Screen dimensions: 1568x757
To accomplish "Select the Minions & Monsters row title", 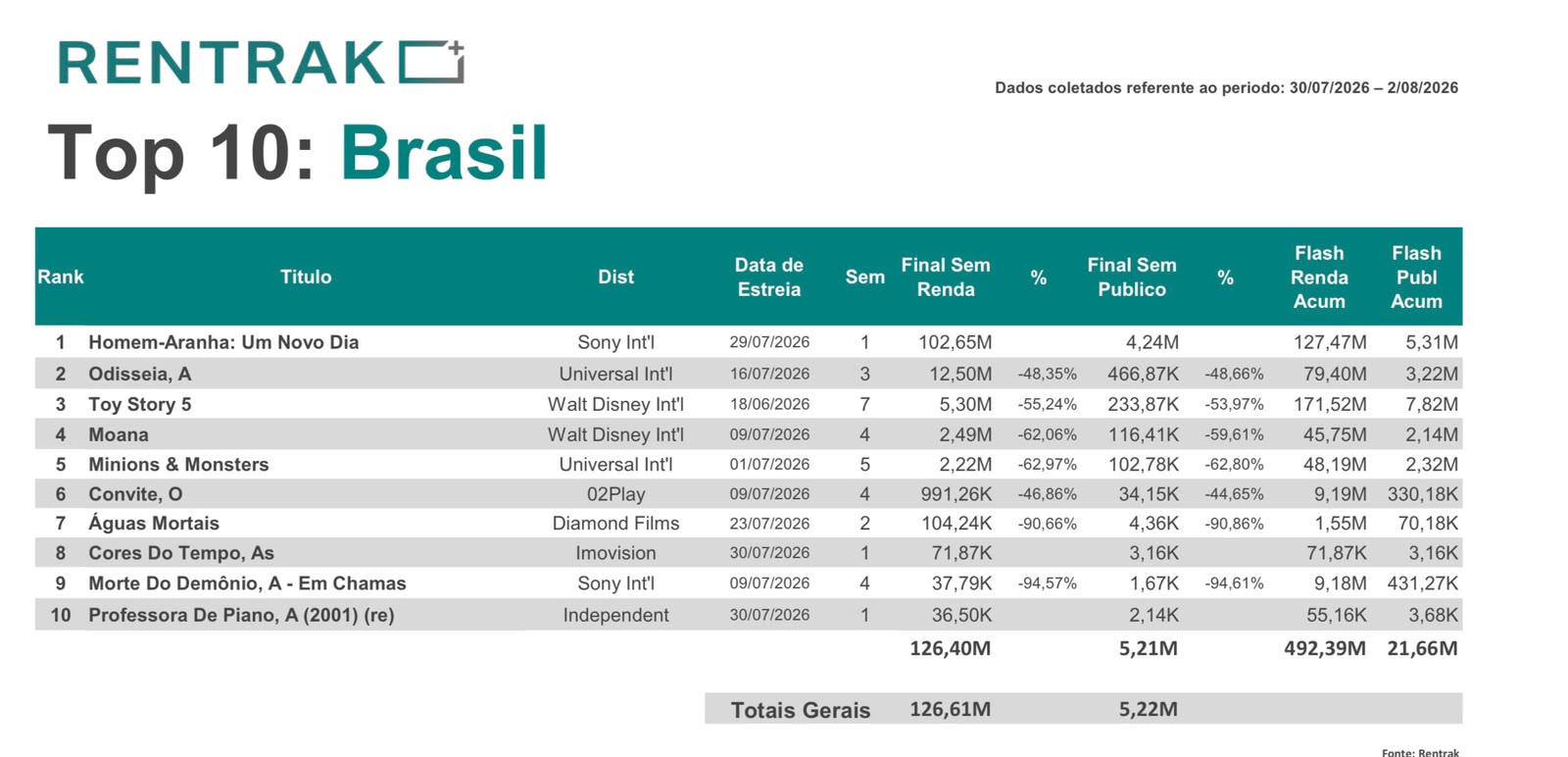I will [178, 465].
